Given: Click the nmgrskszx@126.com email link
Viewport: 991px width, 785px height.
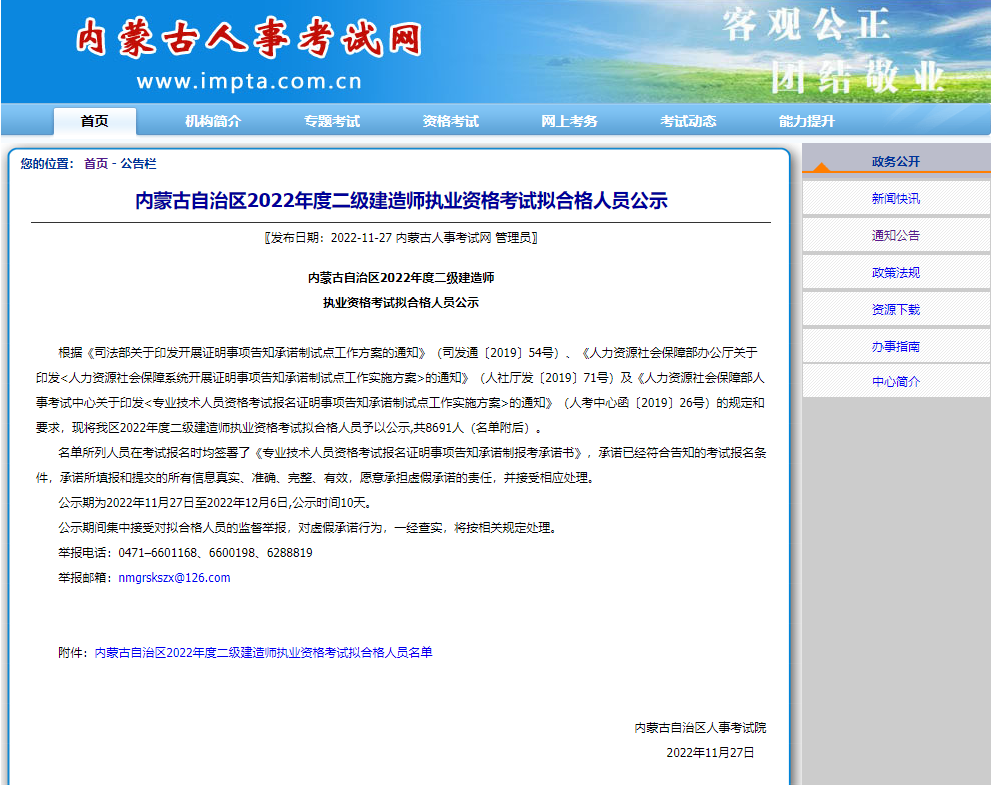Looking at the screenshot, I should click(174, 578).
